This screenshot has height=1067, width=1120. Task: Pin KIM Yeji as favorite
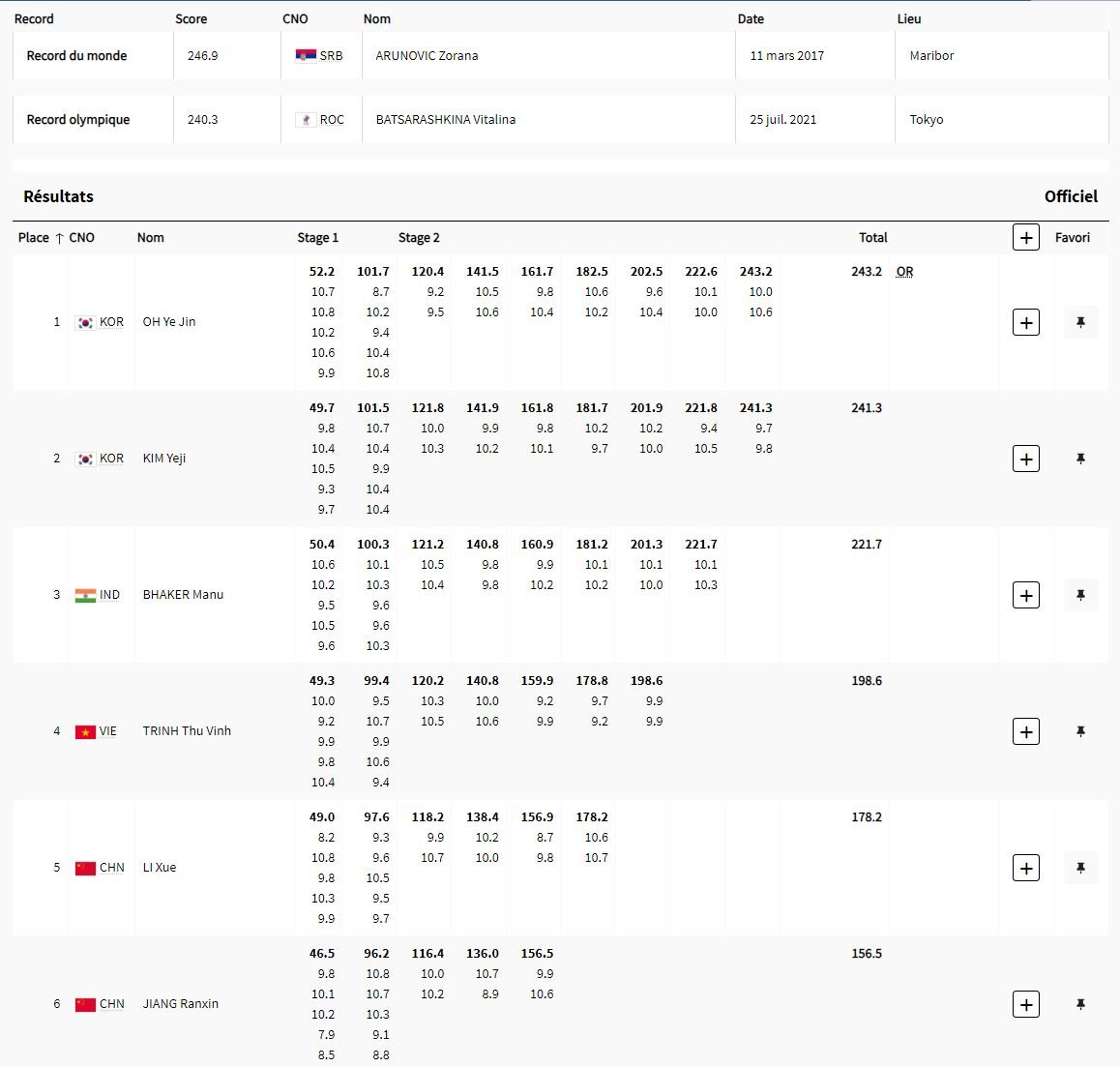[x=1080, y=459]
